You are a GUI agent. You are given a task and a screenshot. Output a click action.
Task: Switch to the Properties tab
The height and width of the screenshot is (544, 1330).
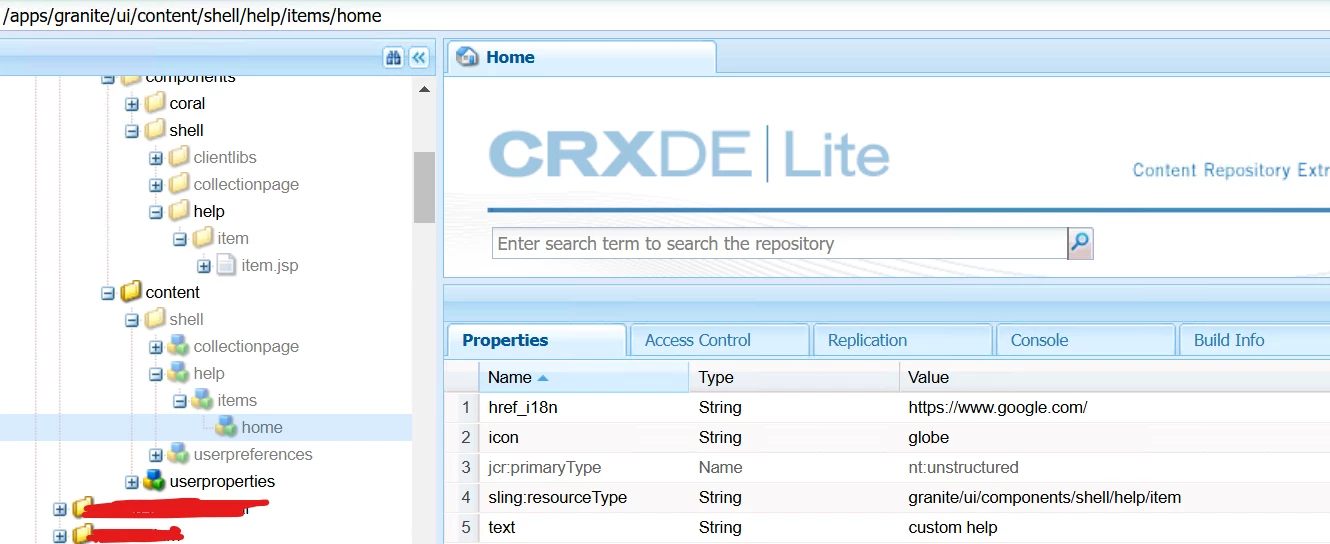pos(537,340)
